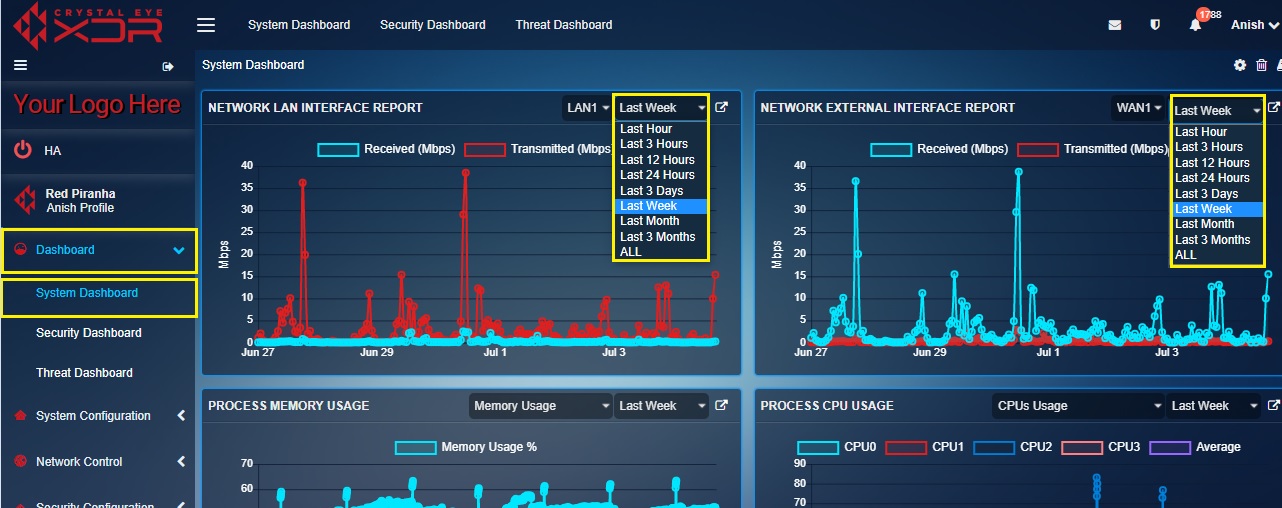
Task: Select Last 24 Hours in External report list
Action: (x=1216, y=178)
